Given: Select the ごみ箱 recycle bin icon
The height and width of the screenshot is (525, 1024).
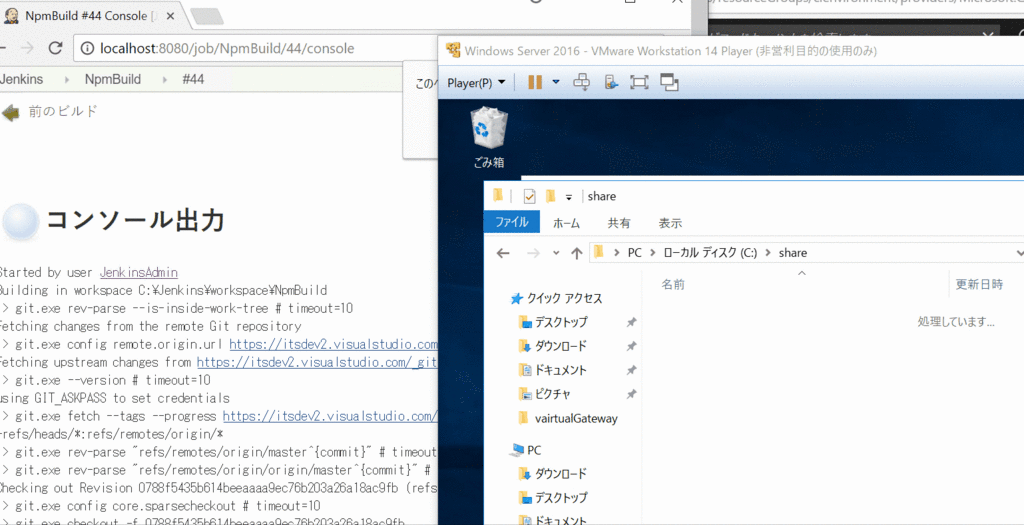Looking at the screenshot, I should (x=488, y=137).
